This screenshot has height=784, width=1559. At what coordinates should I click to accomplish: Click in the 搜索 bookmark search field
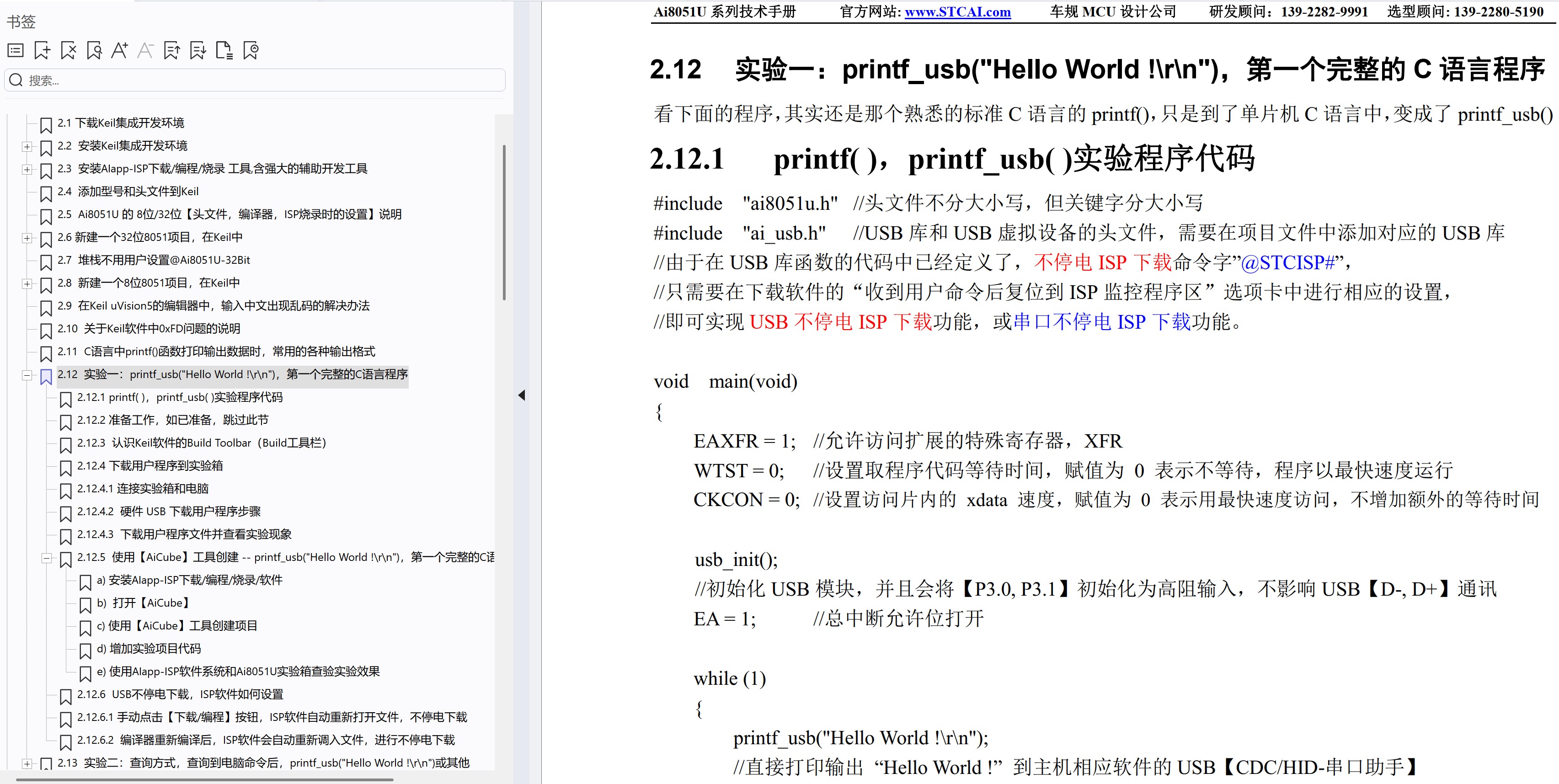255,80
